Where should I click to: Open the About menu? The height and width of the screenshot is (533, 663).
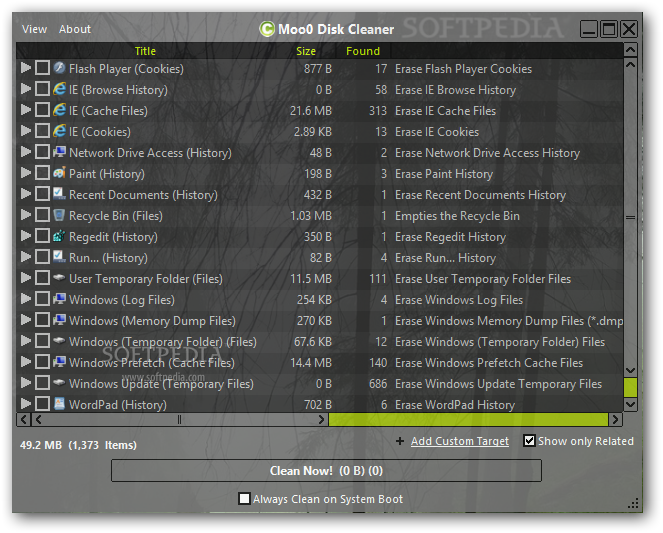coord(75,29)
